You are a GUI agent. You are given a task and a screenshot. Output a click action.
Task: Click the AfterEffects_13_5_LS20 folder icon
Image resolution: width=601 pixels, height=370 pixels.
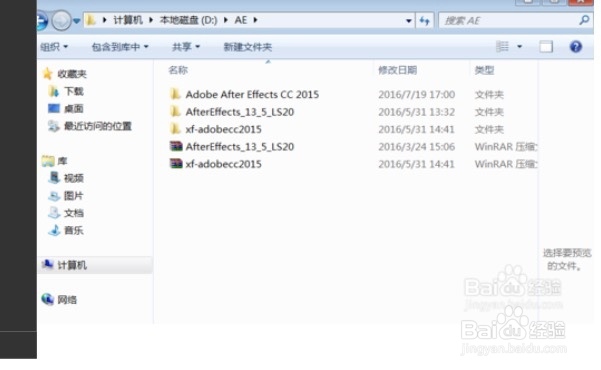click(x=175, y=112)
